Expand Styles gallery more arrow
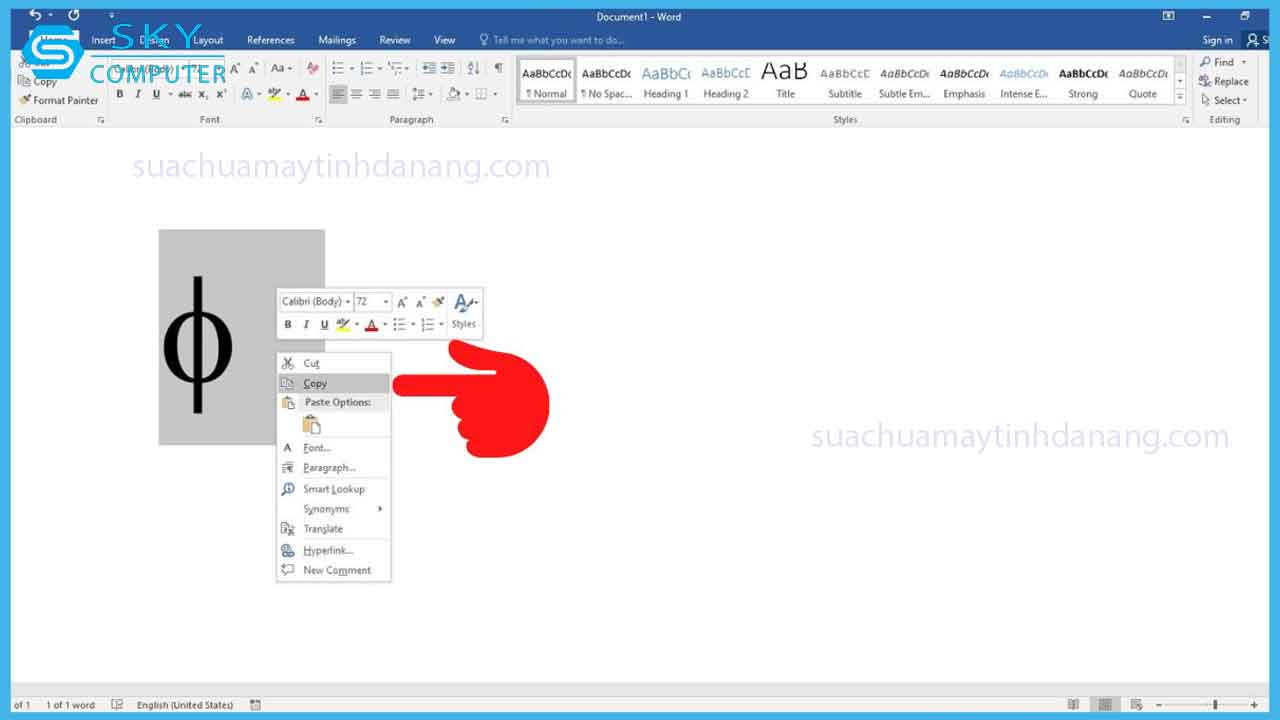Image resolution: width=1280 pixels, height=720 pixels. click(x=1180, y=96)
